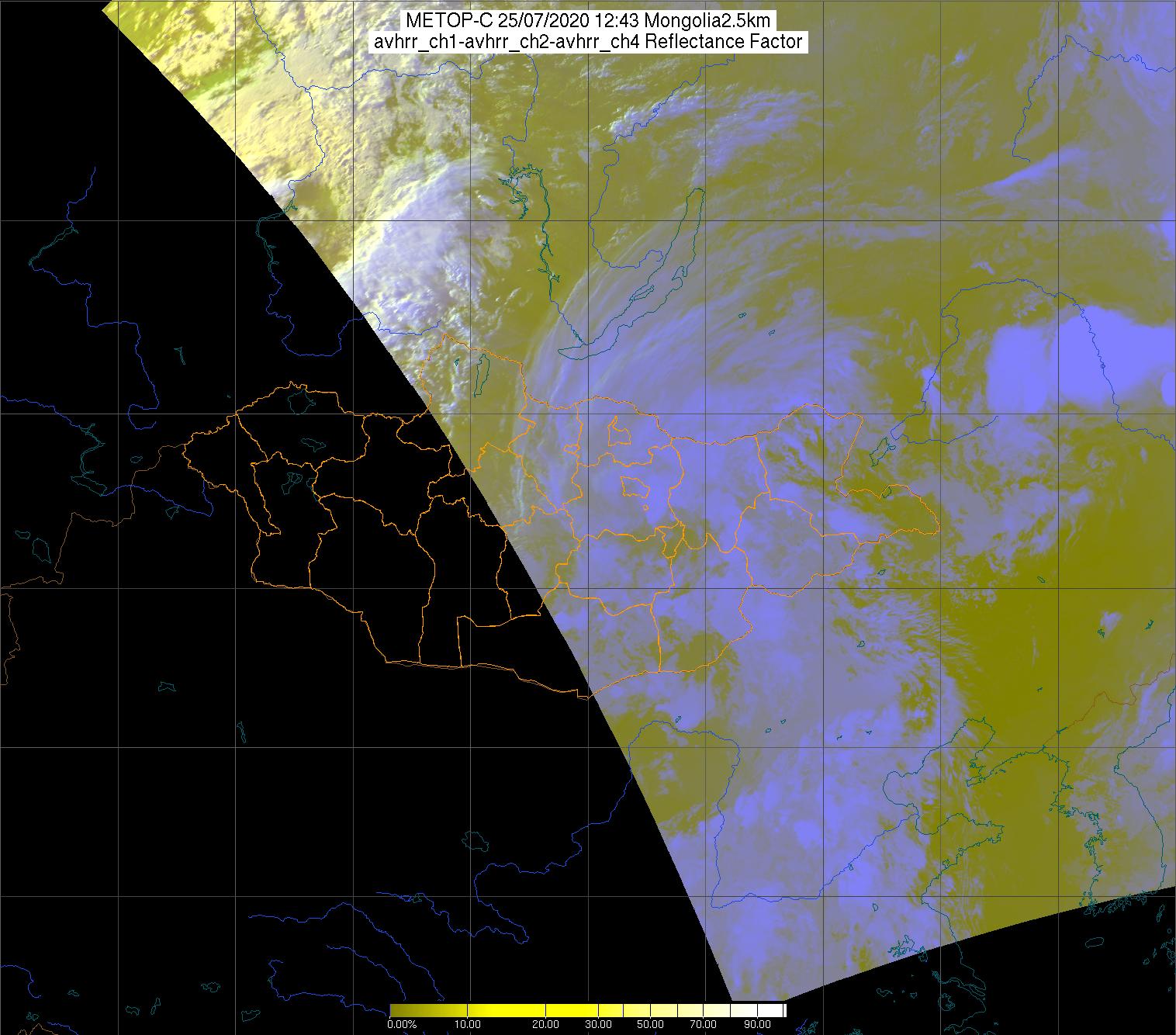The width and height of the screenshot is (1176, 1035).
Task: Click the '50.00' colorbar label
Action: tap(650, 1024)
